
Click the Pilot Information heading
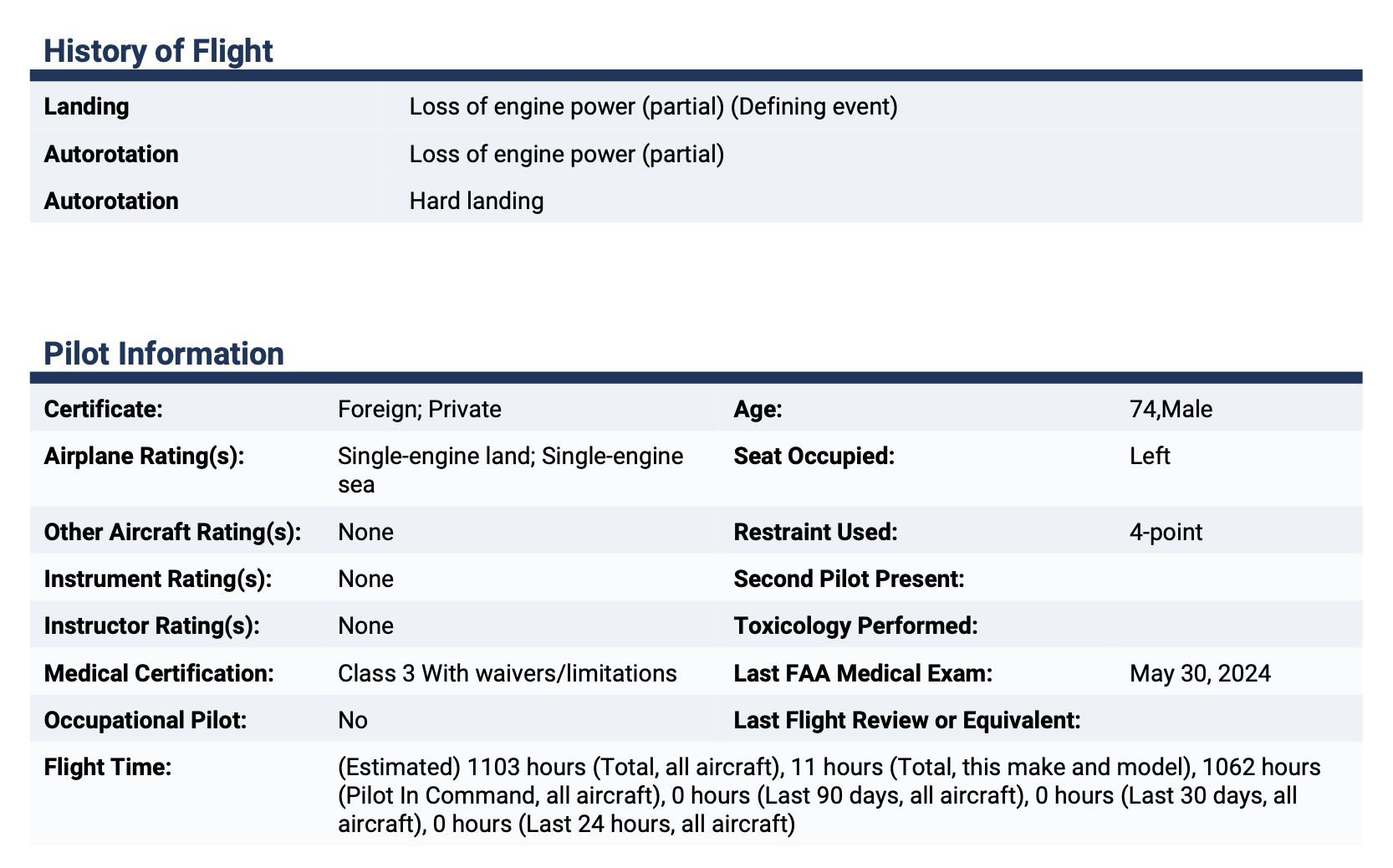click(164, 354)
